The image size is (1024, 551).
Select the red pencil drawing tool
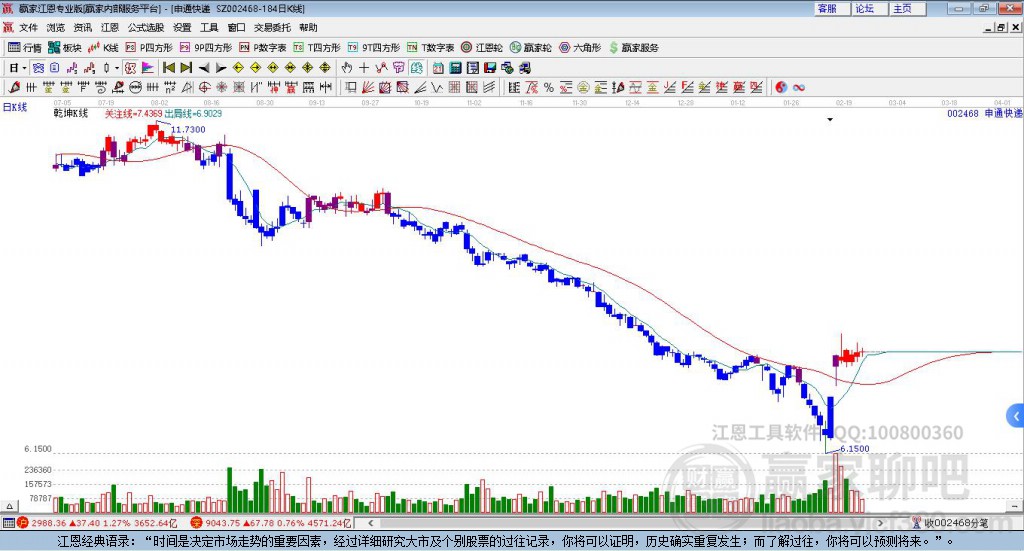tap(14, 87)
